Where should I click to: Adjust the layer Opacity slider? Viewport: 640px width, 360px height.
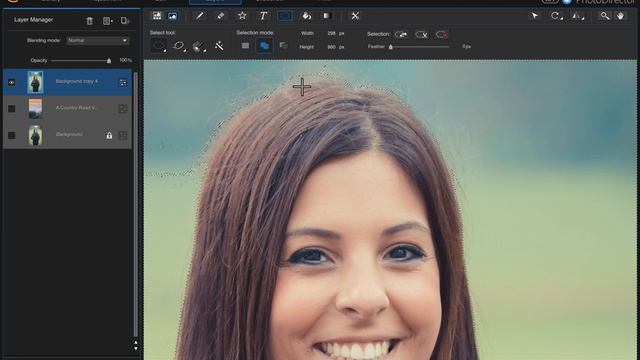point(109,61)
